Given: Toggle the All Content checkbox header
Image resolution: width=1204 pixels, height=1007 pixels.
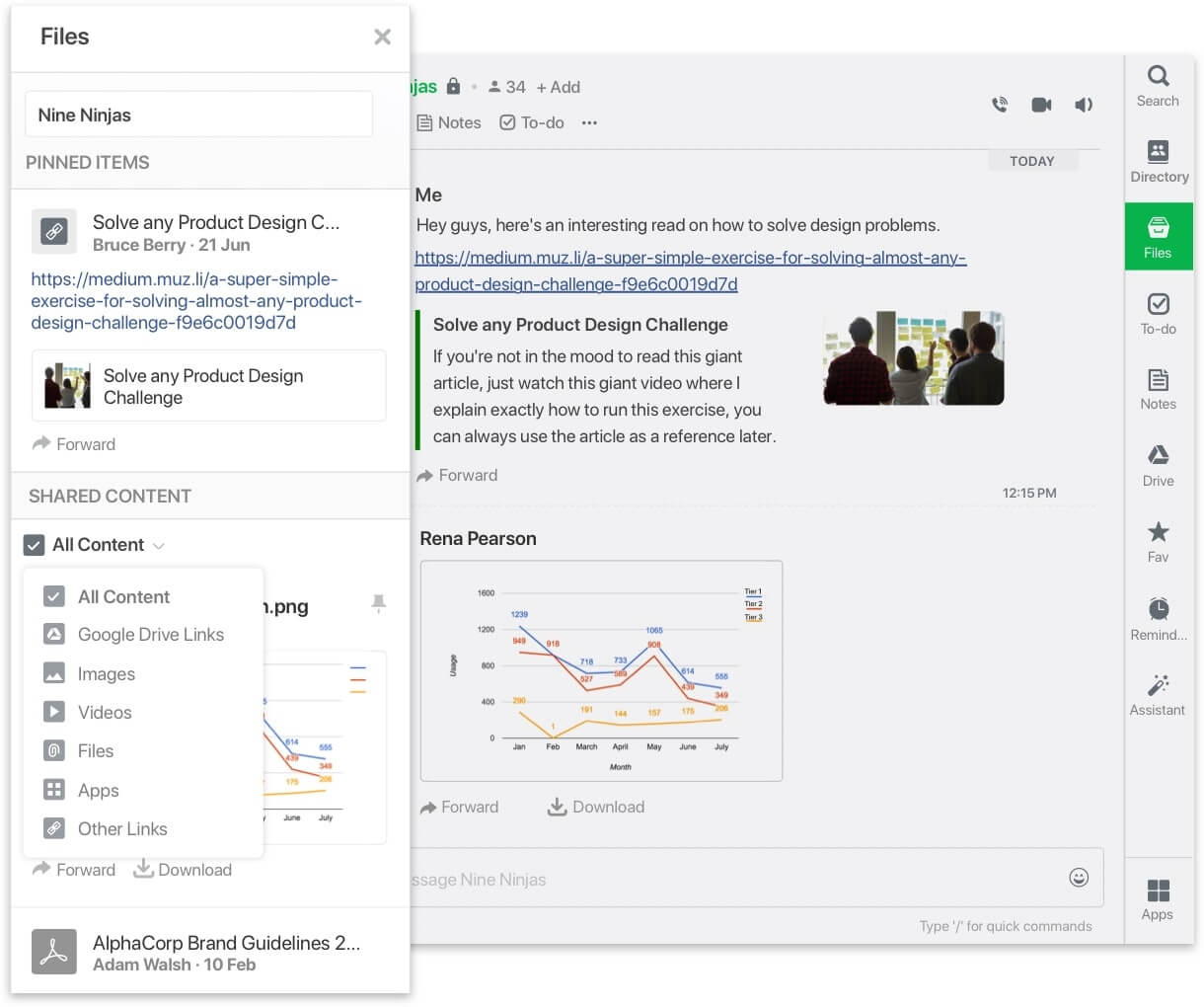Looking at the screenshot, I should click(35, 545).
